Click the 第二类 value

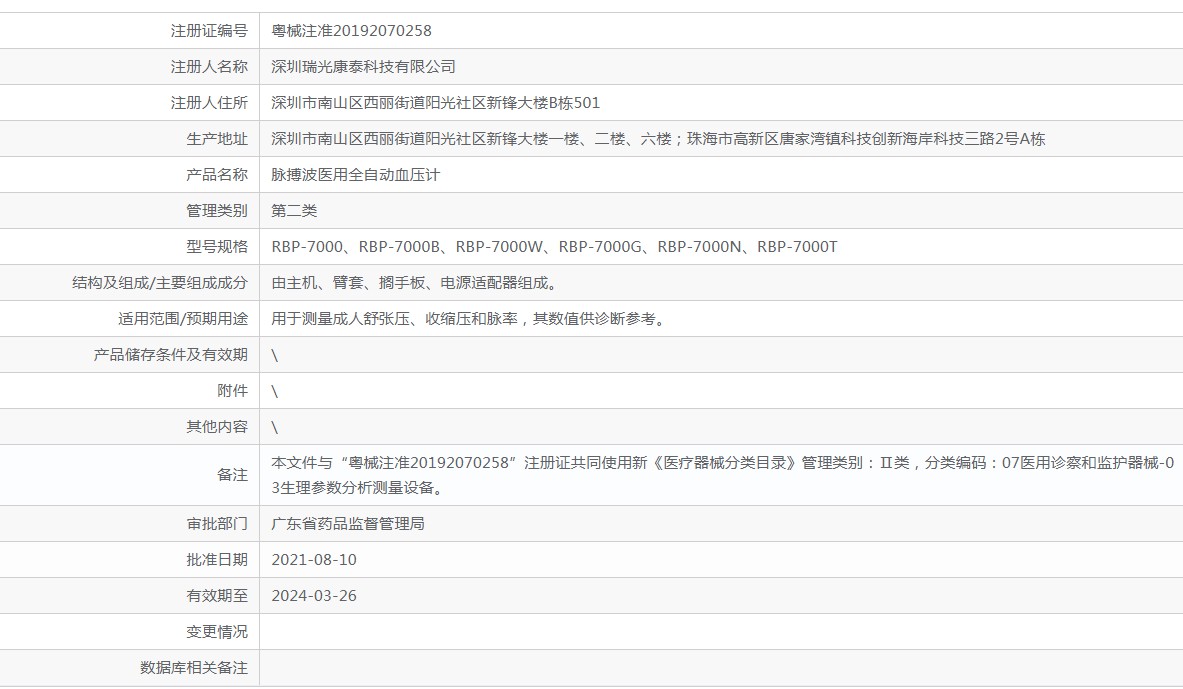point(294,211)
